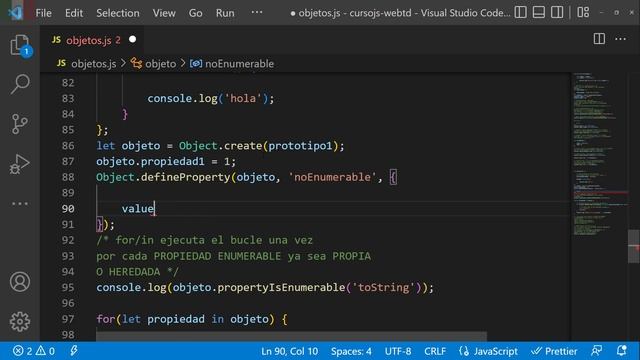Viewport: 640px width, 360px height.
Task: Click the feedback status bar icon
Action: (x=596, y=351)
